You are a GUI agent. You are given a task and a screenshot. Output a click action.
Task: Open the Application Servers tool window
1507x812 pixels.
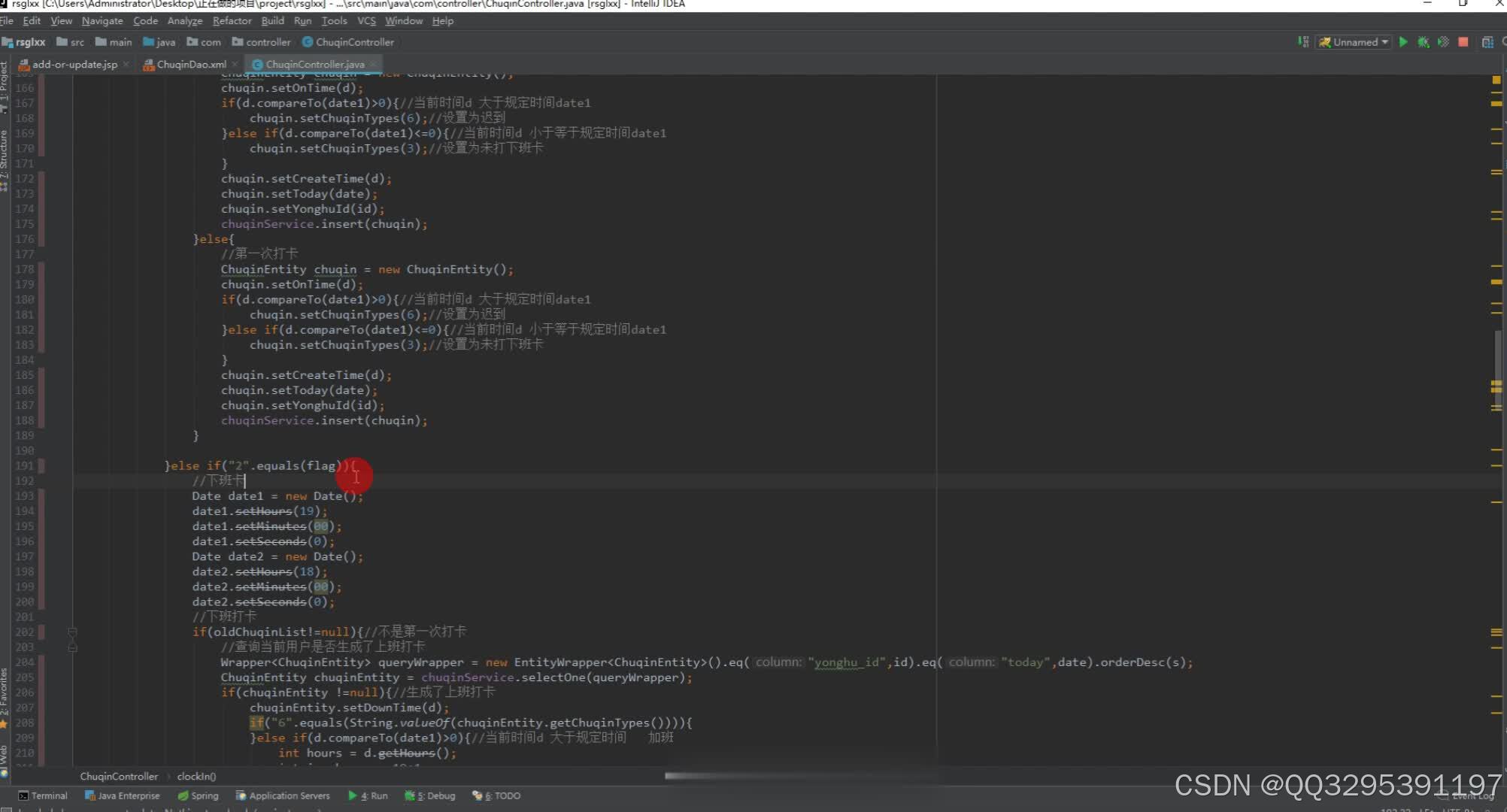tap(283, 795)
